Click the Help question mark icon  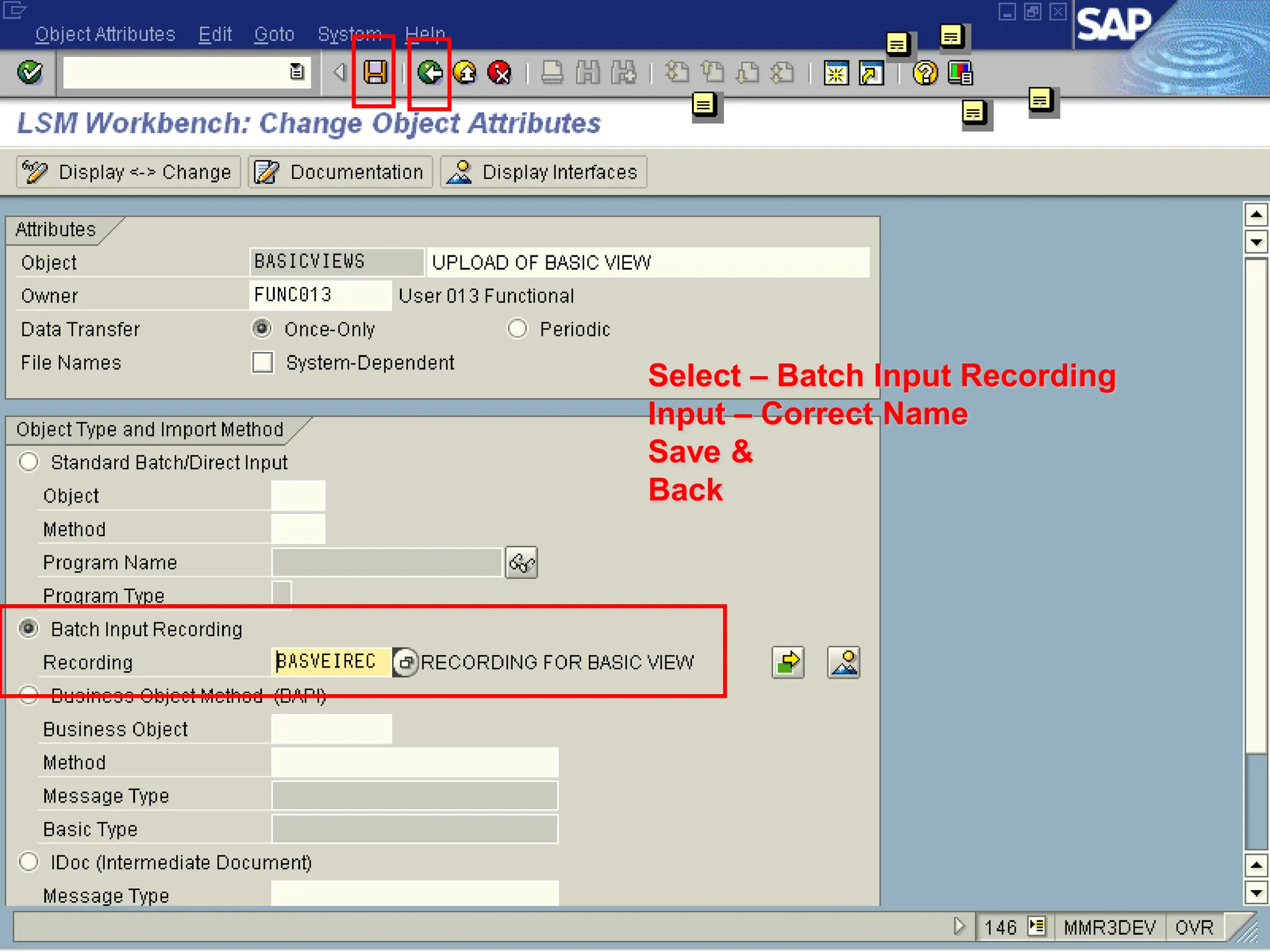pos(925,73)
